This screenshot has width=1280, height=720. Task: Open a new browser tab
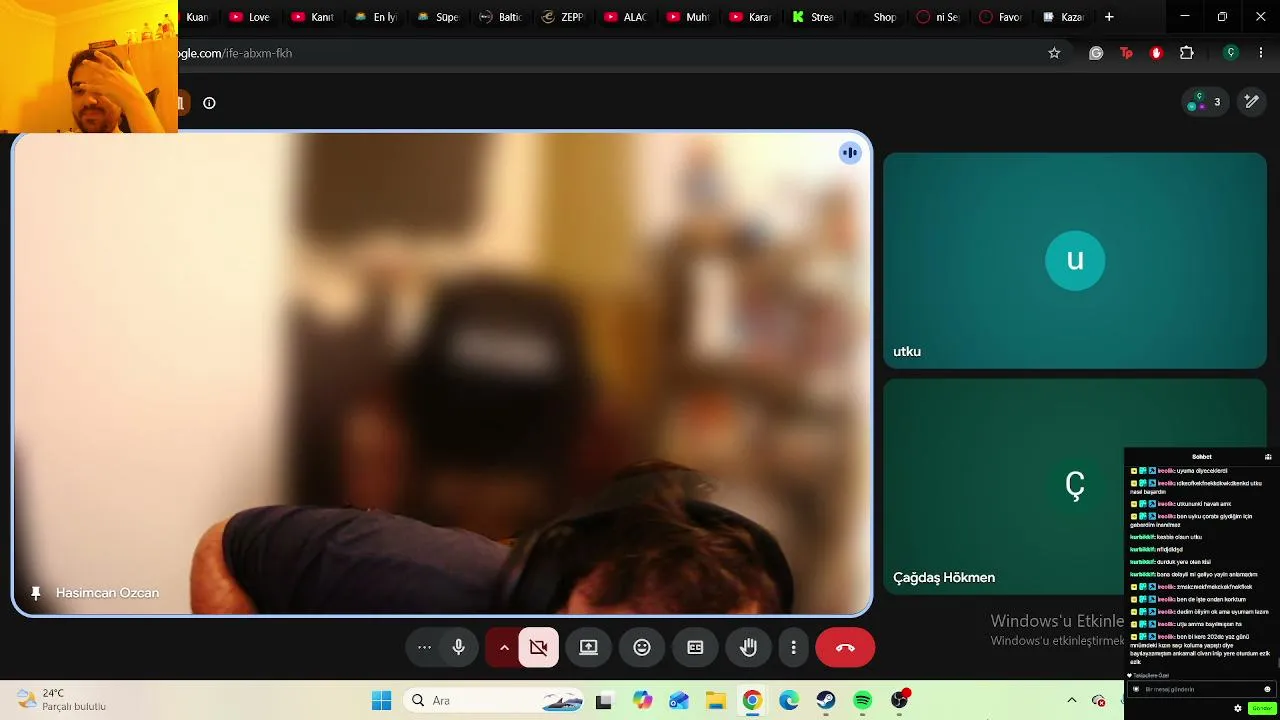point(1109,17)
